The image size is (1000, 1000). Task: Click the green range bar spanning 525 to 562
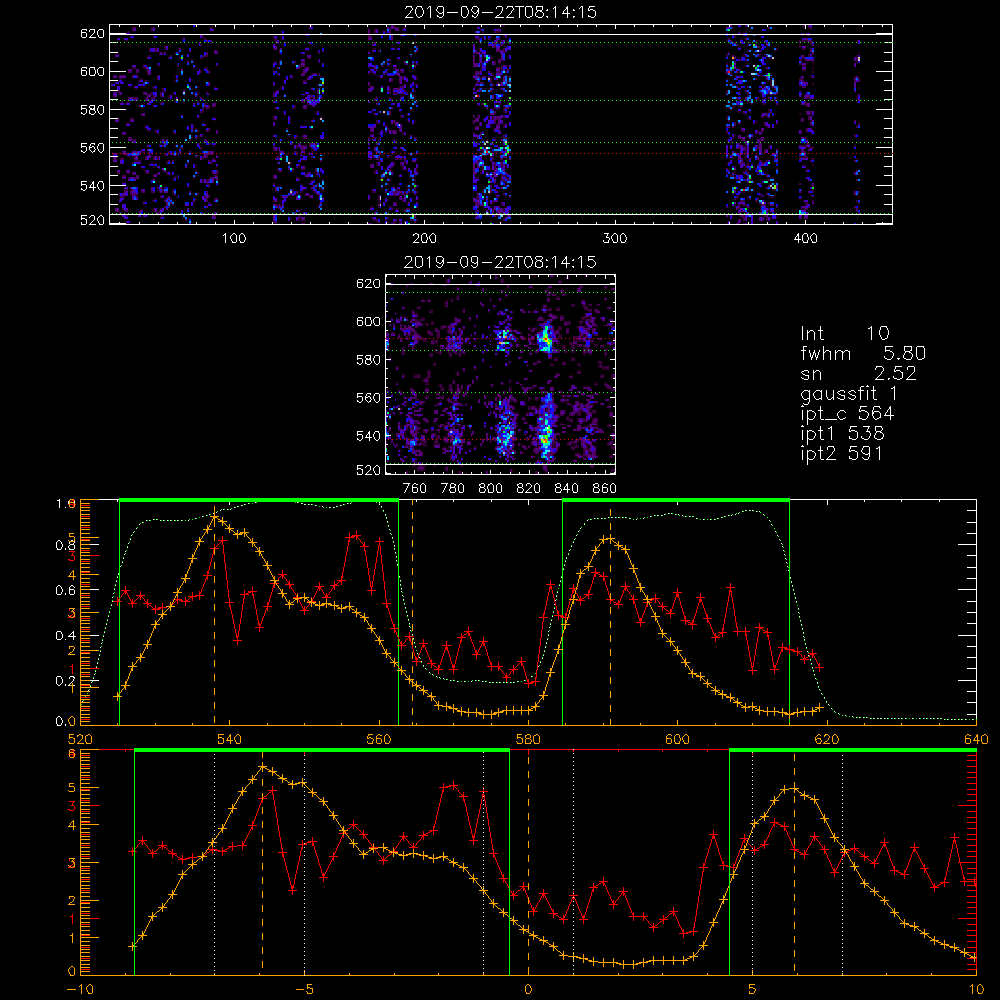pos(259,500)
